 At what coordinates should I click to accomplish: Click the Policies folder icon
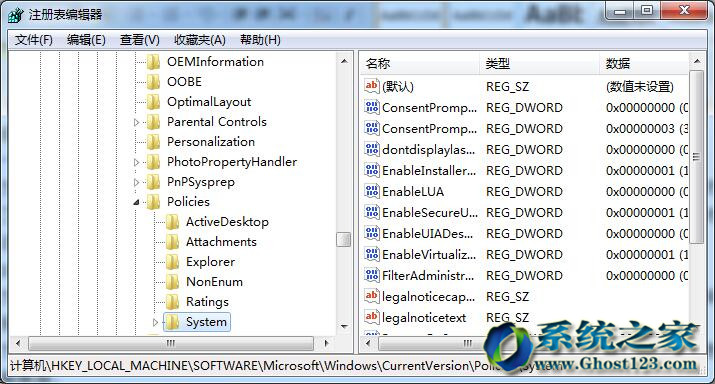pyautogui.click(x=154, y=202)
